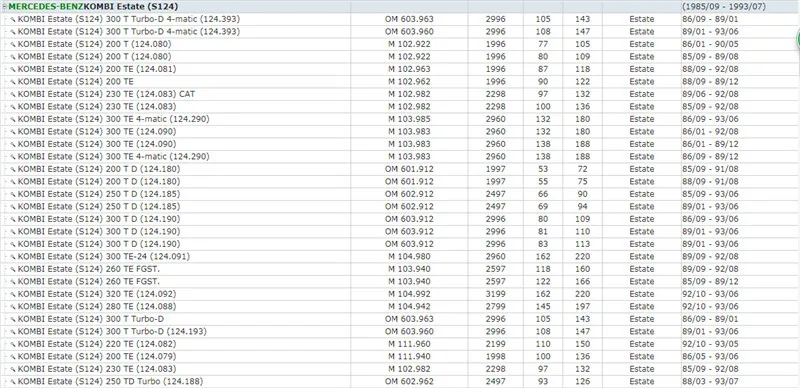Click the icon of the 250 T D row with 69 and 94
This screenshot has width=800, height=388.
13,206
